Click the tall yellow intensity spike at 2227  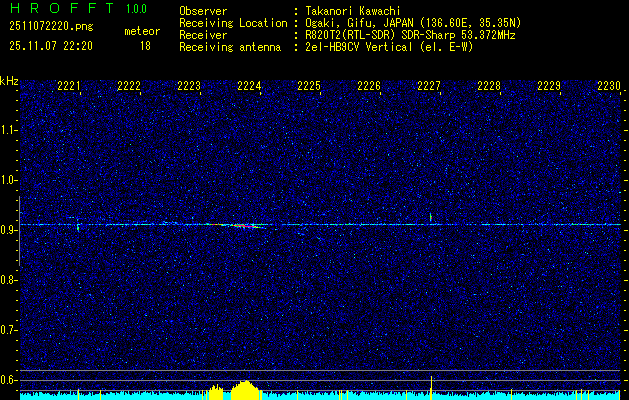[431, 388]
